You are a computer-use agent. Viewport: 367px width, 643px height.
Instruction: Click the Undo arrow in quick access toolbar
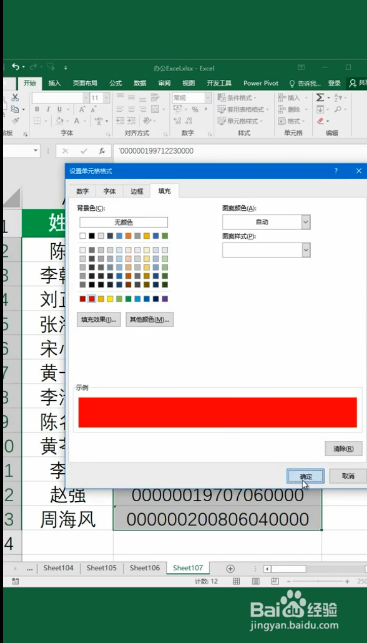click(x=16, y=66)
